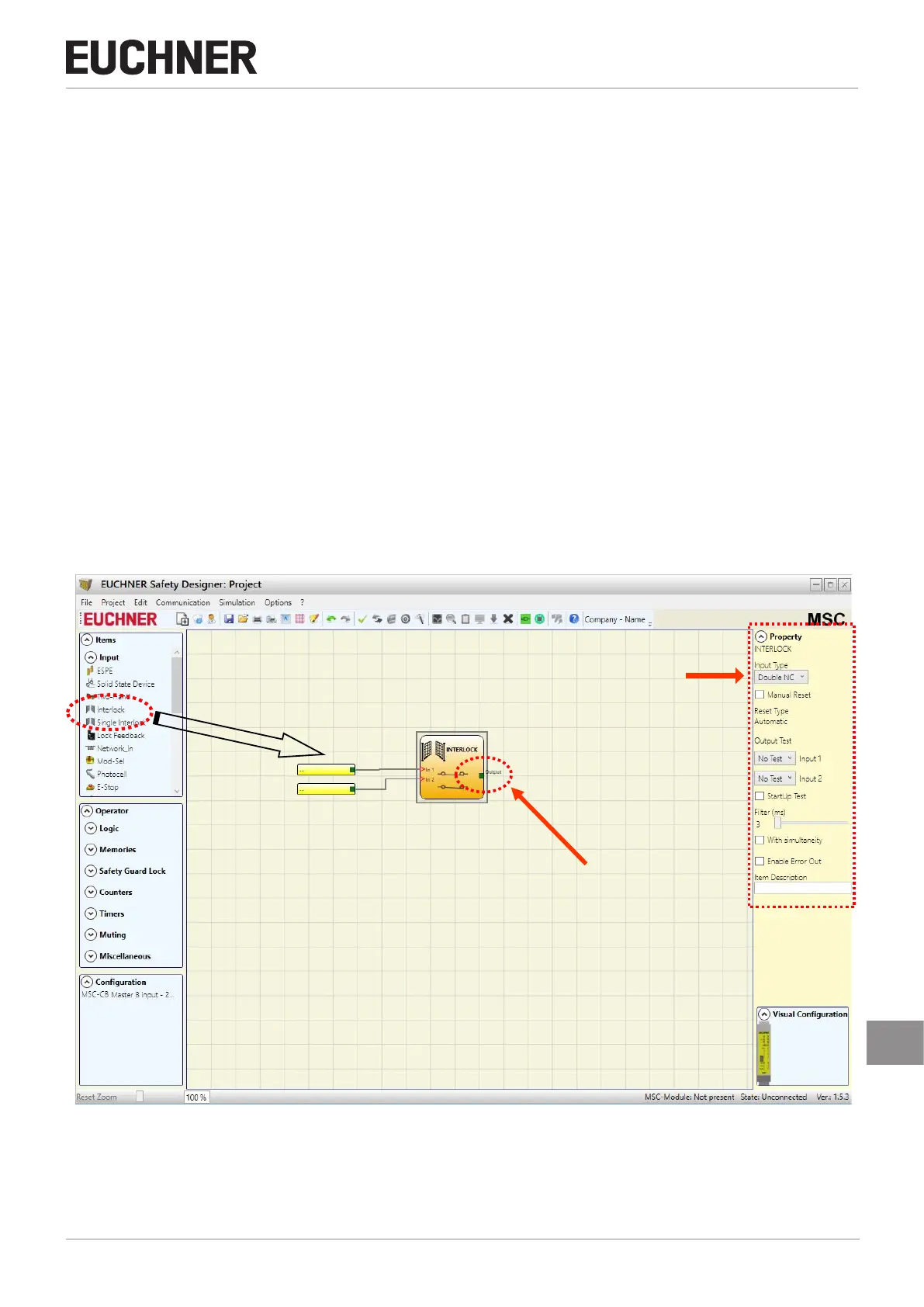Collapse the Operator panel
The image size is (924, 1307).
point(87,811)
